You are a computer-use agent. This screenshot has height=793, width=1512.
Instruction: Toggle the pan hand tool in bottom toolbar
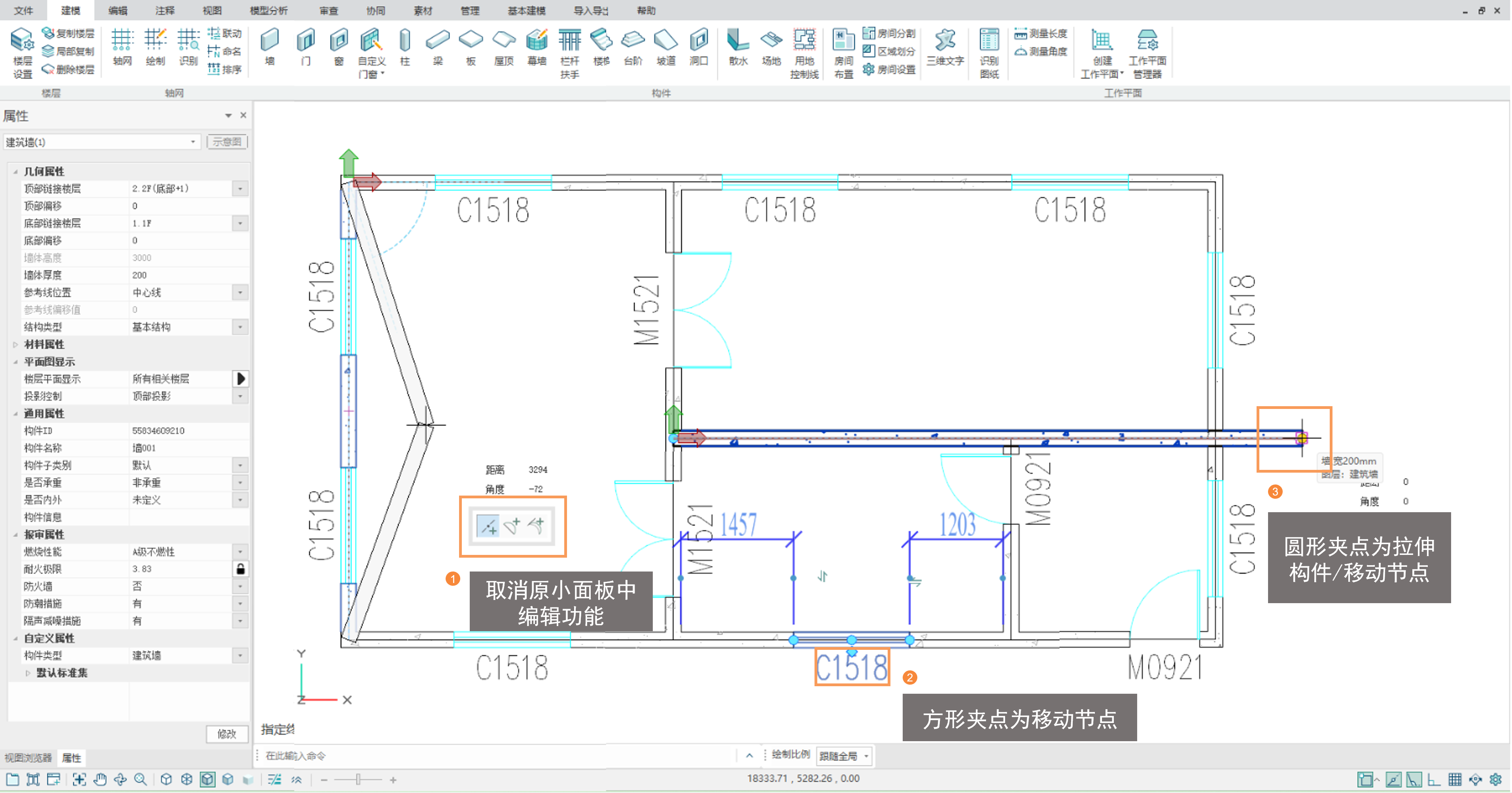[100, 780]
